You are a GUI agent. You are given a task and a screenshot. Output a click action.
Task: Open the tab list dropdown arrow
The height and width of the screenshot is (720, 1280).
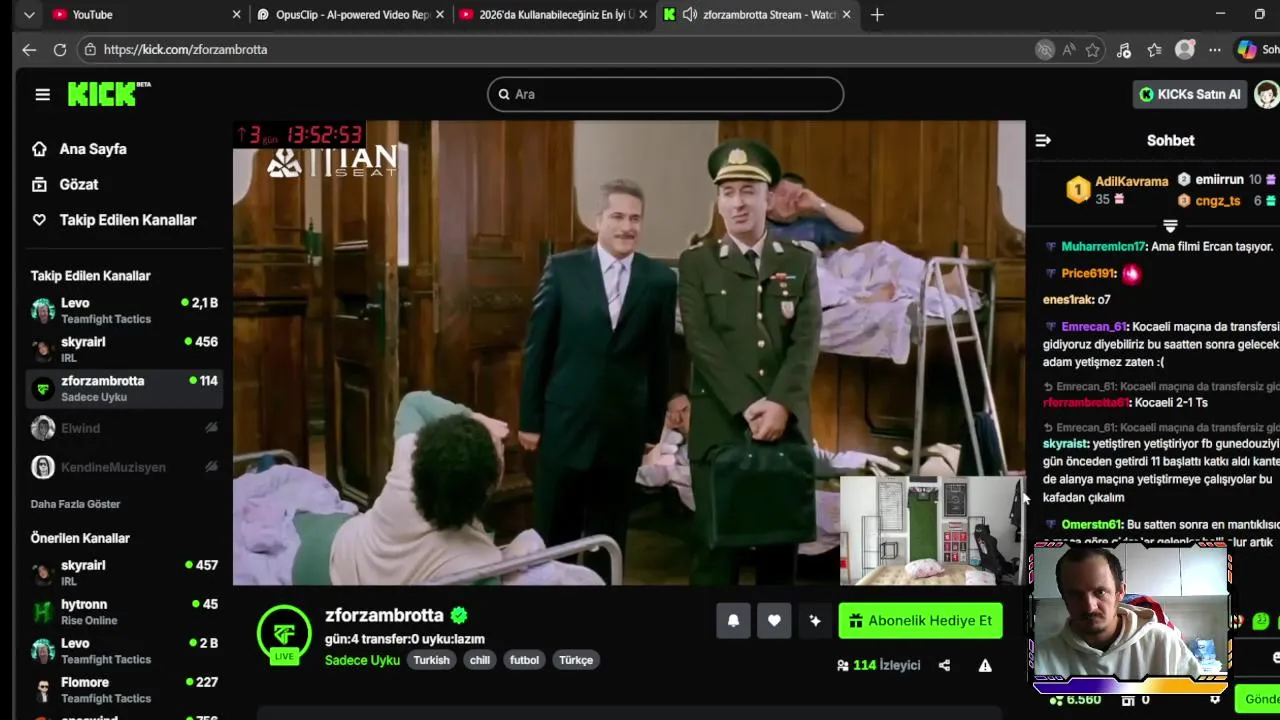pos(29,14)
